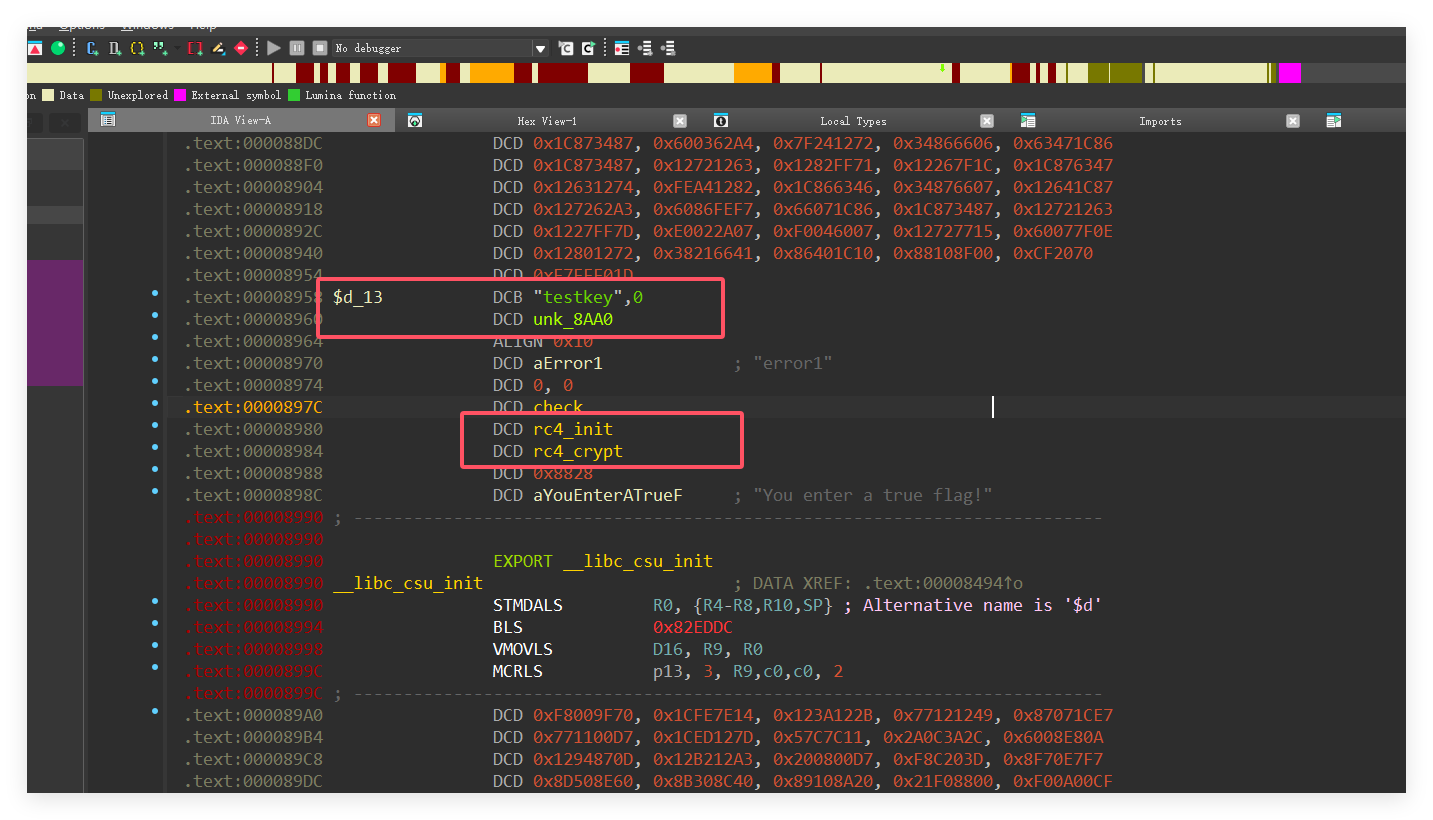Click the yellow string-literal toolbar icon
This screenshot has height=820, width=1433.
pos(137,48)
